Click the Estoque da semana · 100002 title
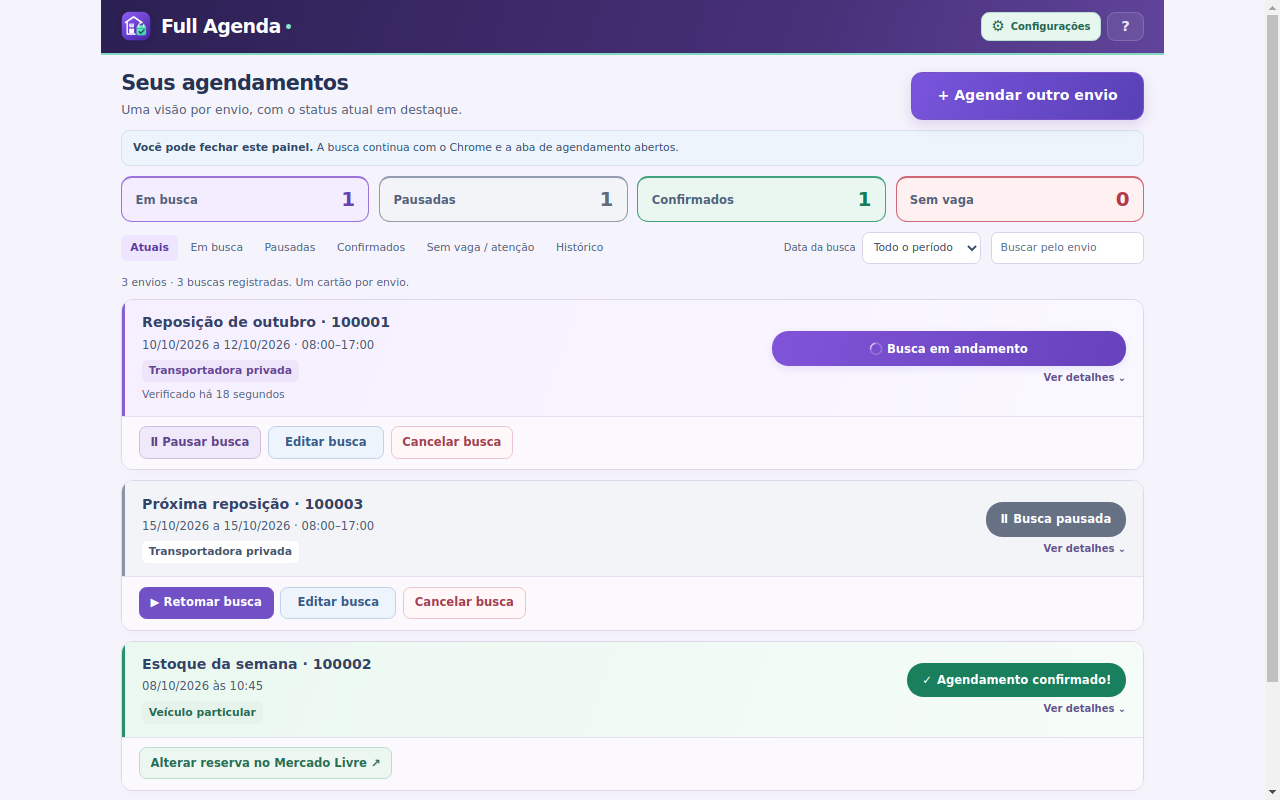Image resolution: width=1280 pixels, height=800 pixels. (256, 664)
